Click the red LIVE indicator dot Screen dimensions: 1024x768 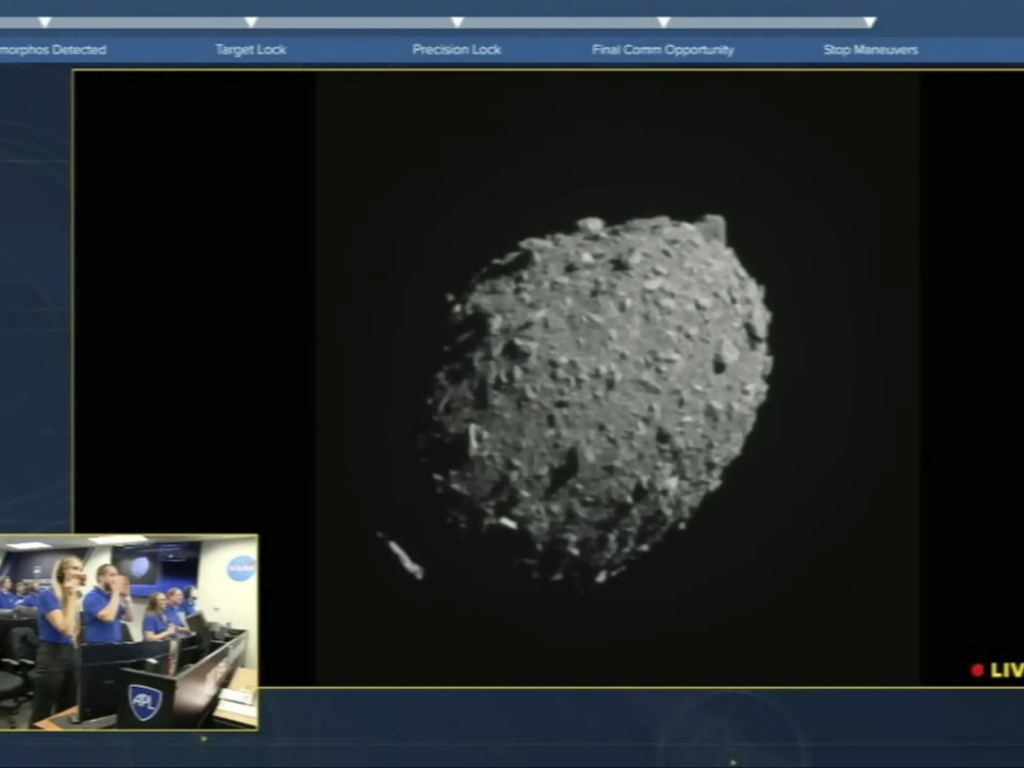[x=977, y=670]
